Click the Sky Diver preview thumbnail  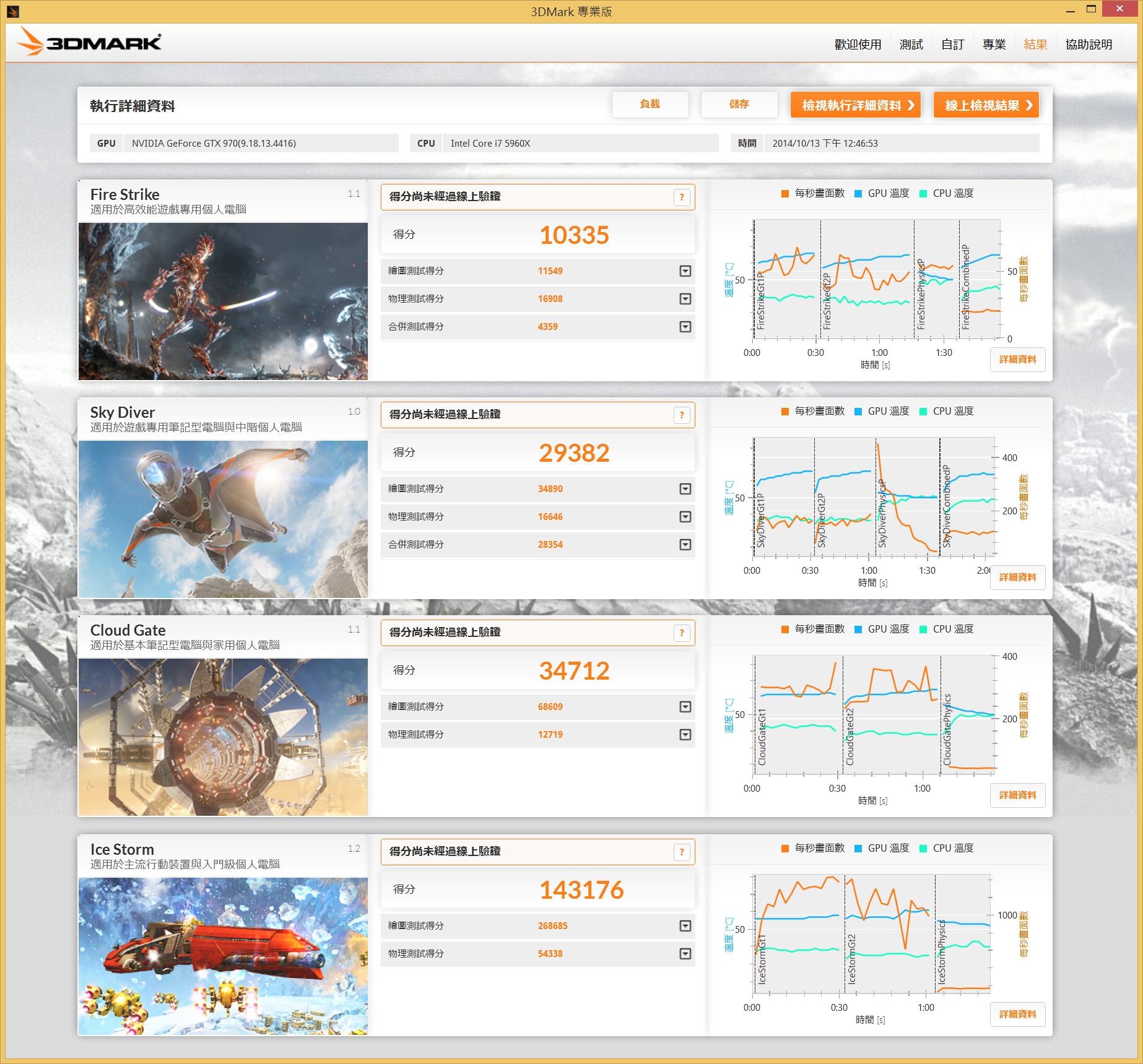tap(223, 519)
